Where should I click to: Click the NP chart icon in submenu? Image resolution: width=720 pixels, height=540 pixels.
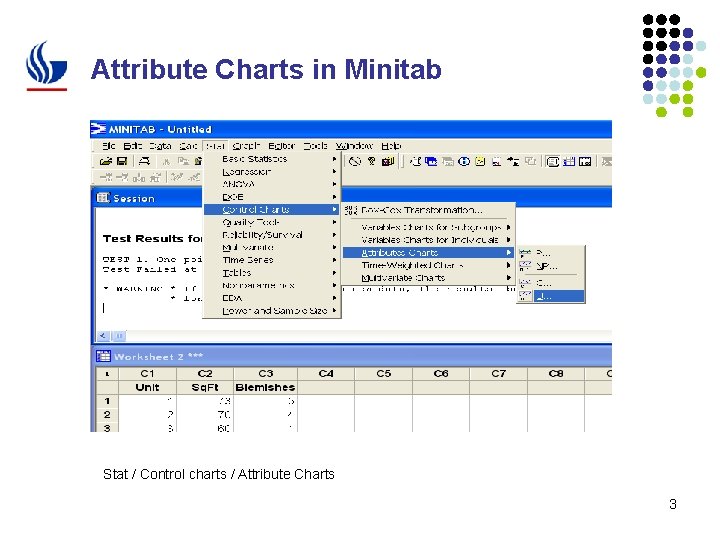525,266
